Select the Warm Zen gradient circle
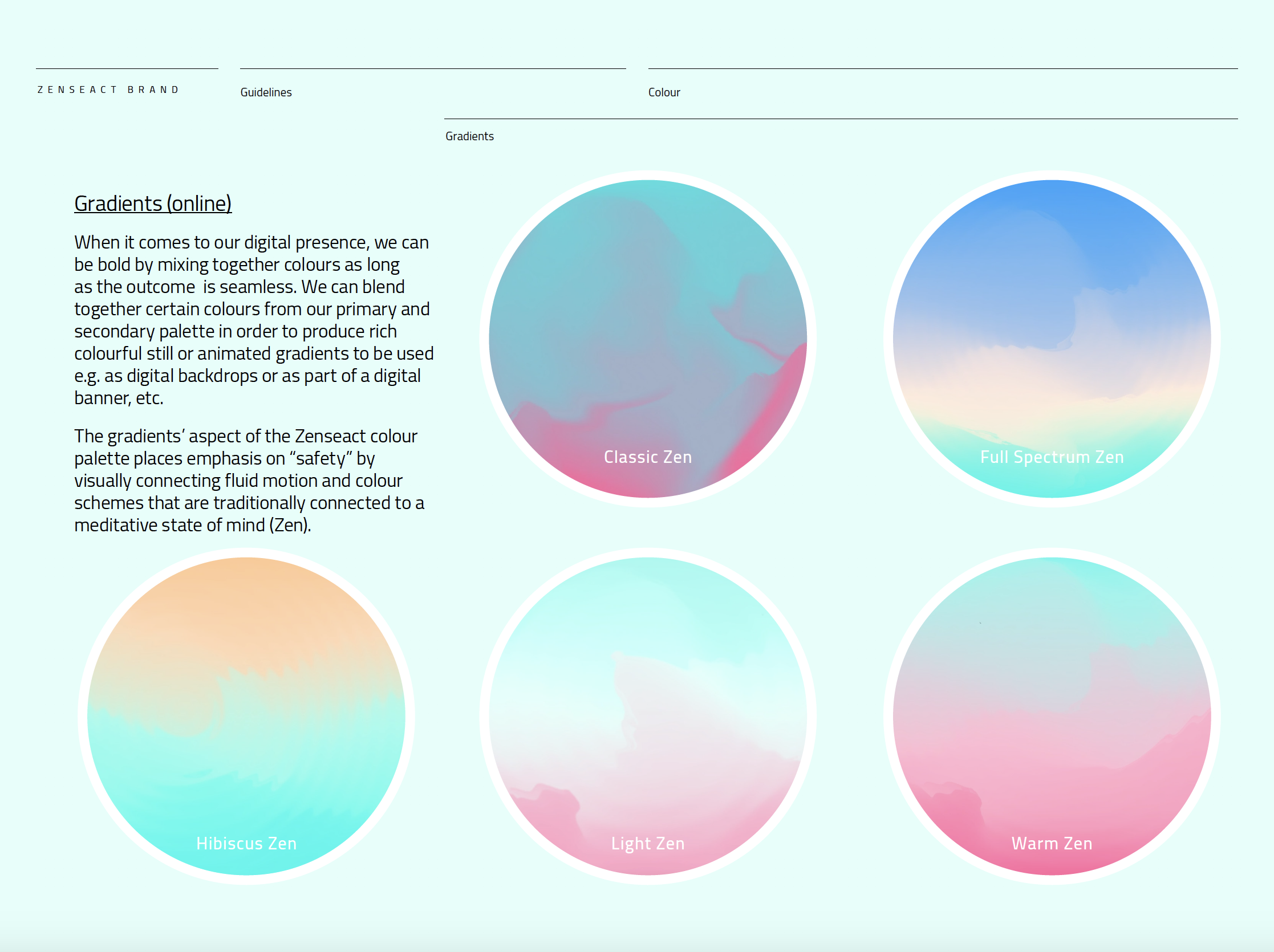The image size is (1274, 952). coord(1052,716)
